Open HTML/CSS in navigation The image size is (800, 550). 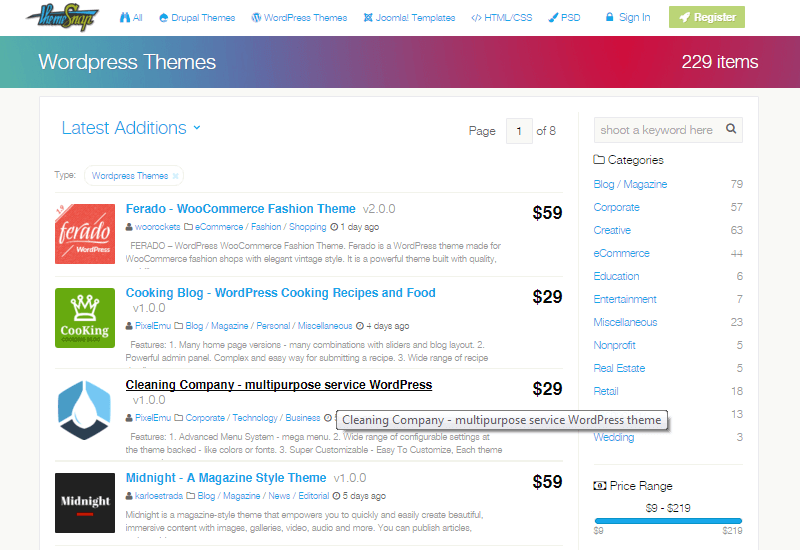(502, 17)
